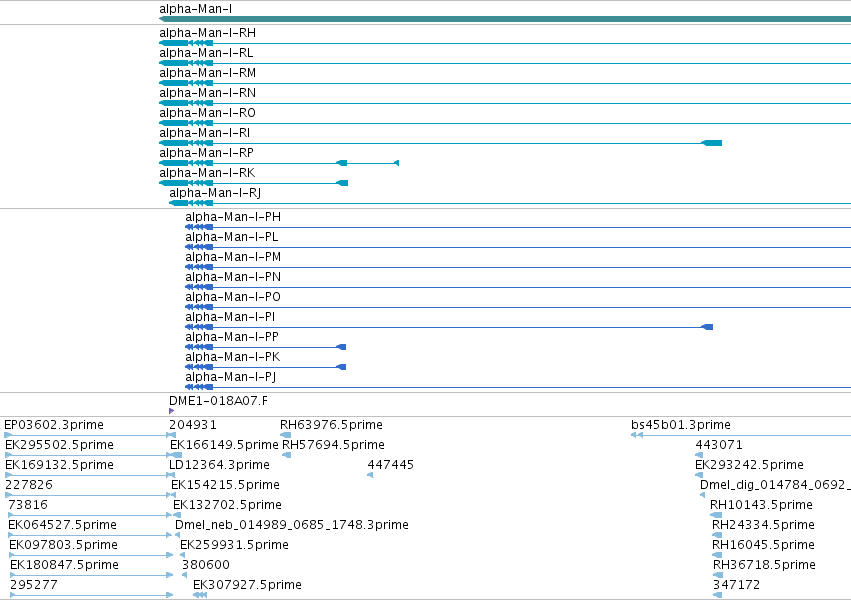Select the EK154215.5prime EST label
The image size is (851, 600).
coord(225,486)
